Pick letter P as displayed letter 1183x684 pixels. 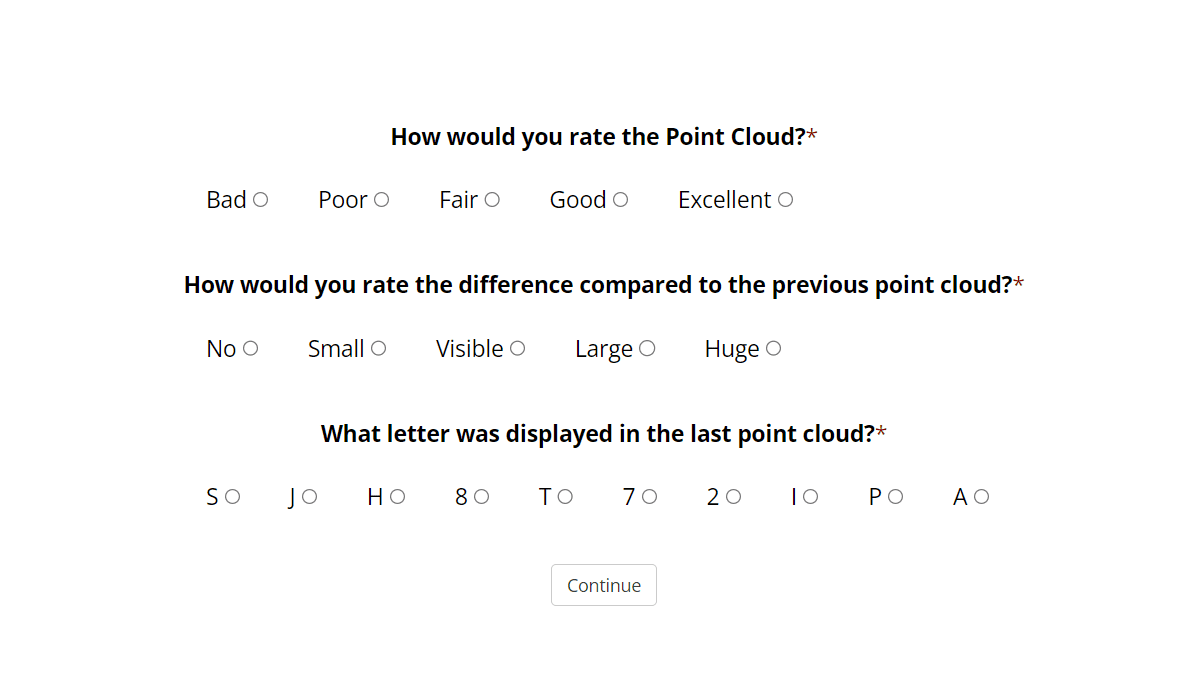pos(895,496)
